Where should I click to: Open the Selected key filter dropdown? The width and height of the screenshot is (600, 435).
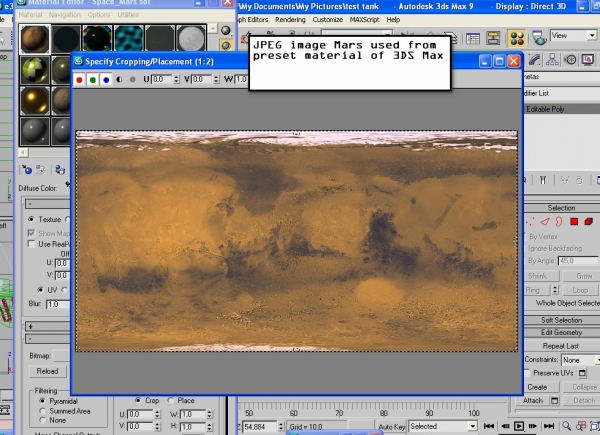point(443,426)
